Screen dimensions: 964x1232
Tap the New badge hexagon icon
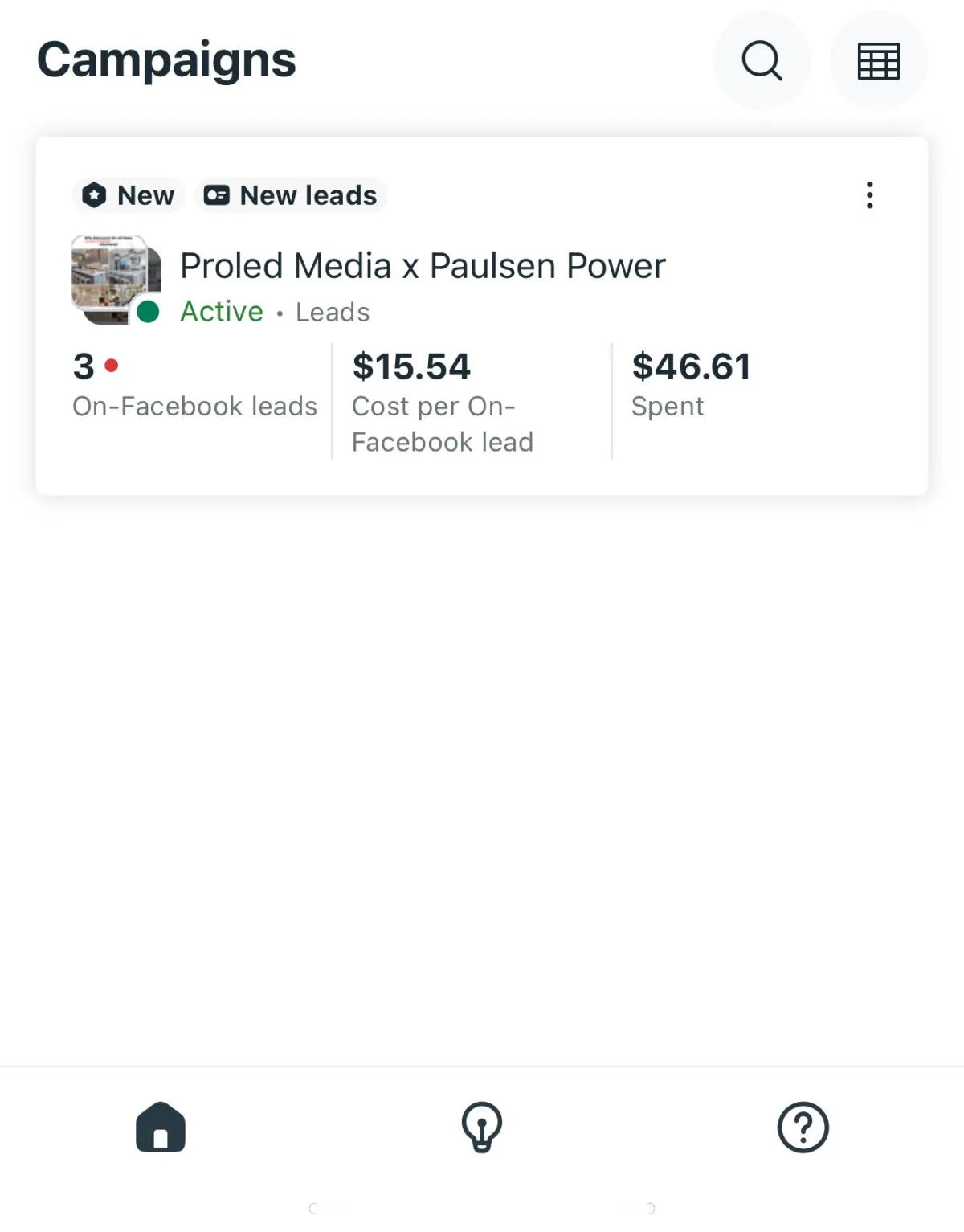click(x=95, y=195)
